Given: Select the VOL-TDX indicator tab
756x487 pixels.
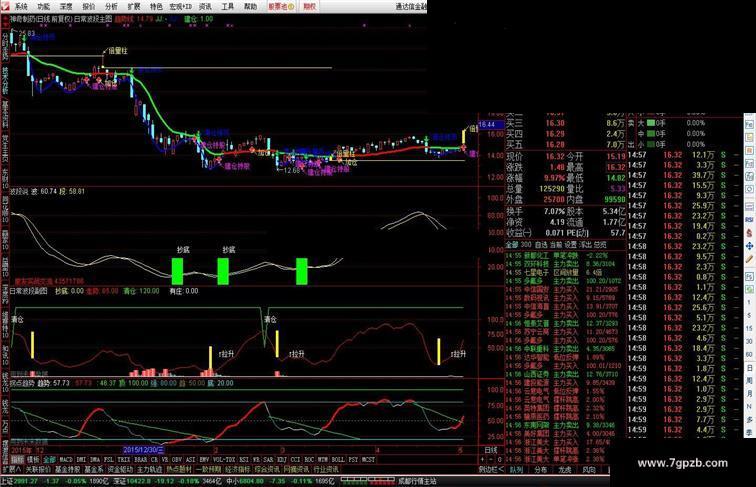Looking at the screenshot, I should [225, 460].
